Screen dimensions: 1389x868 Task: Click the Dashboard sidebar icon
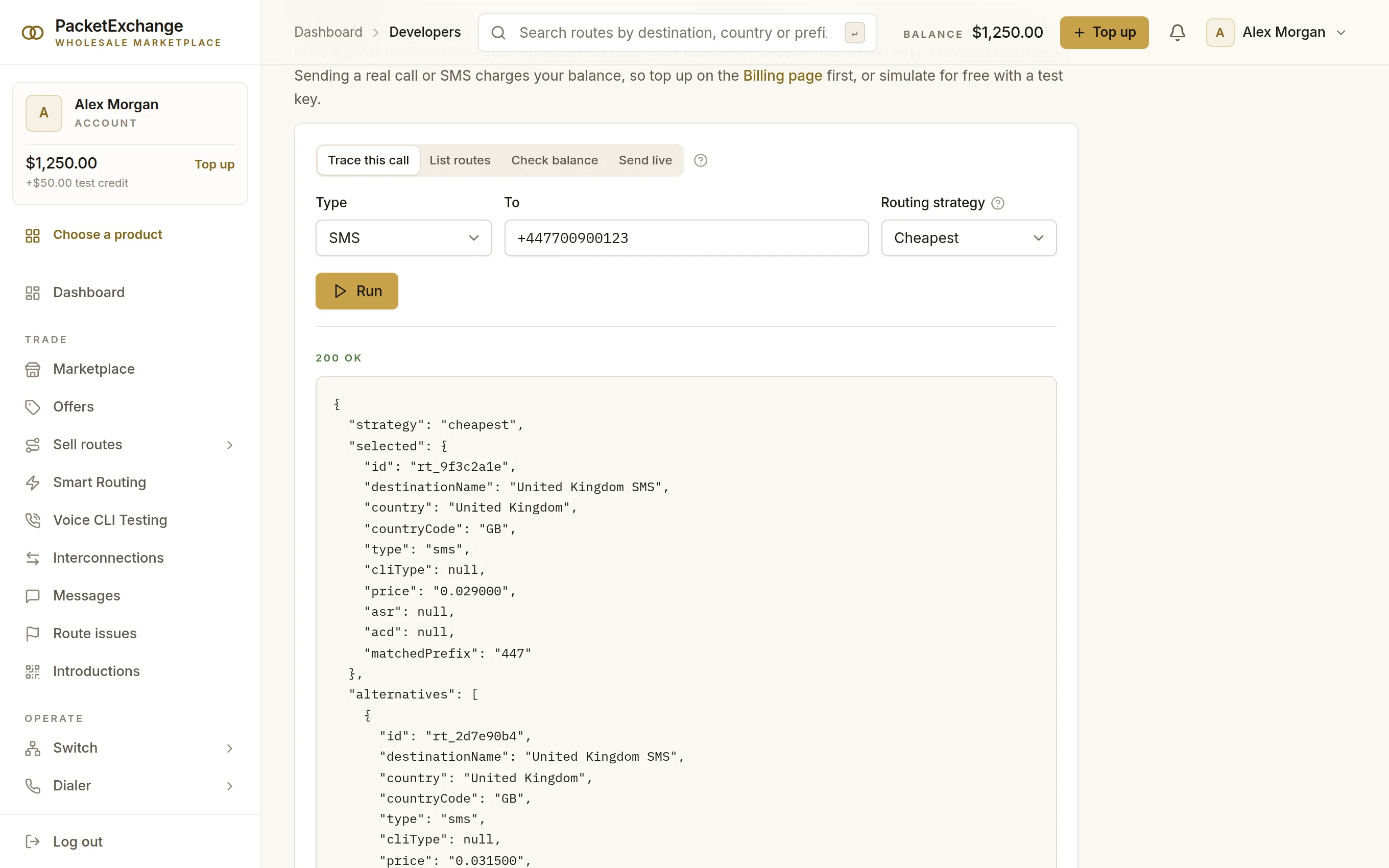pos(33,293)
